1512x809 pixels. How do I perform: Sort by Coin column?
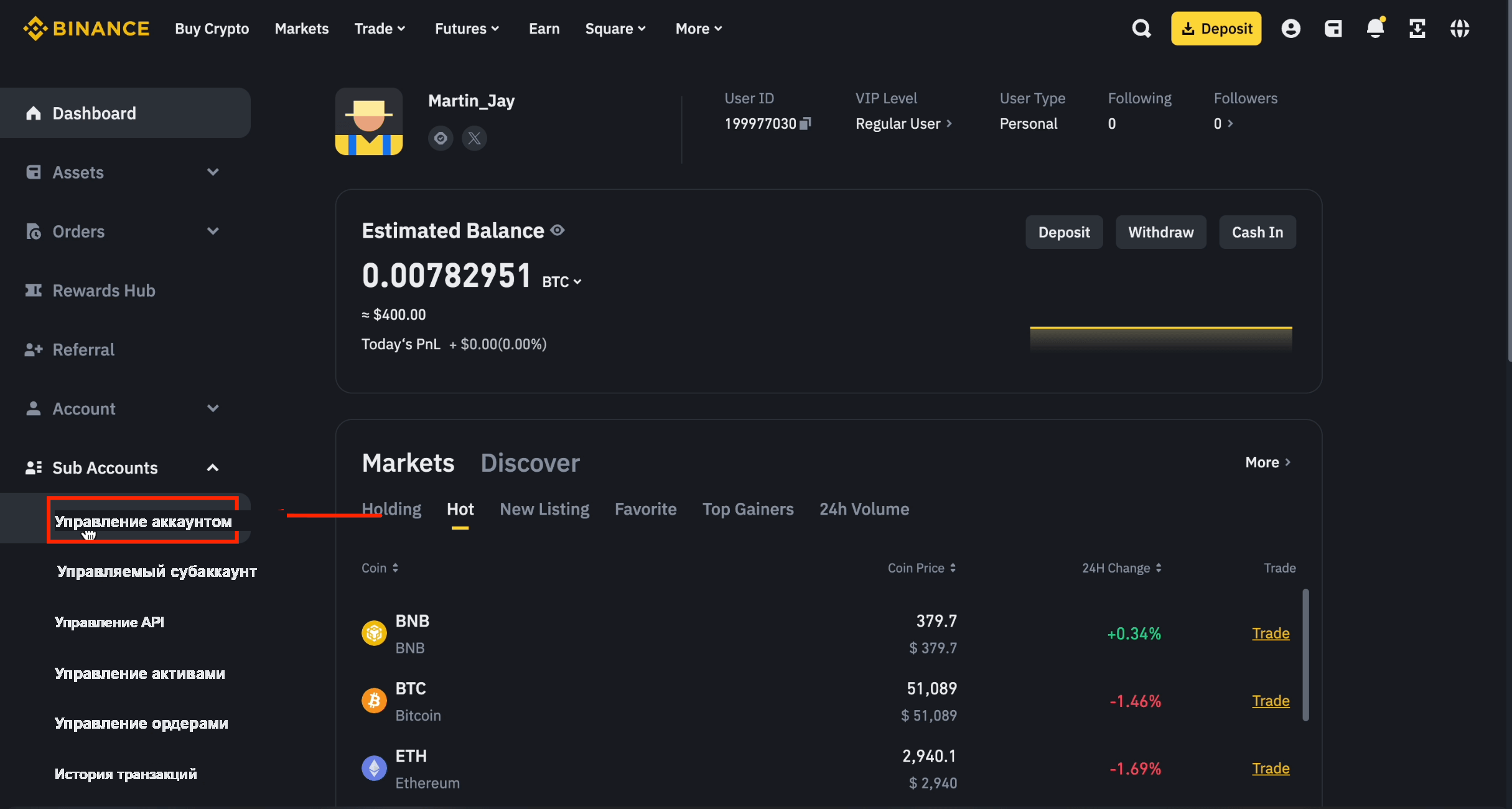380,568
